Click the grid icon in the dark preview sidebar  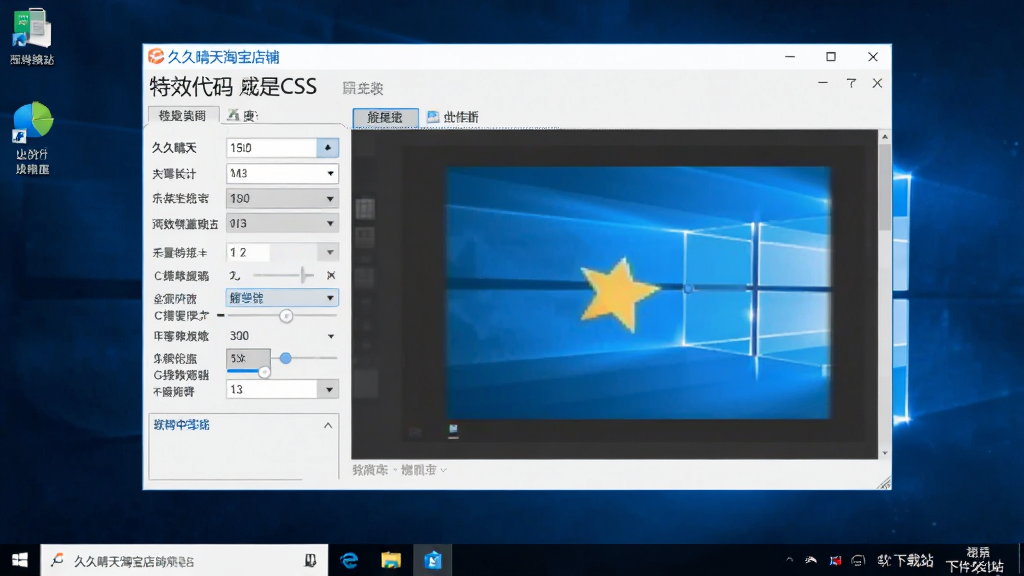365,209
